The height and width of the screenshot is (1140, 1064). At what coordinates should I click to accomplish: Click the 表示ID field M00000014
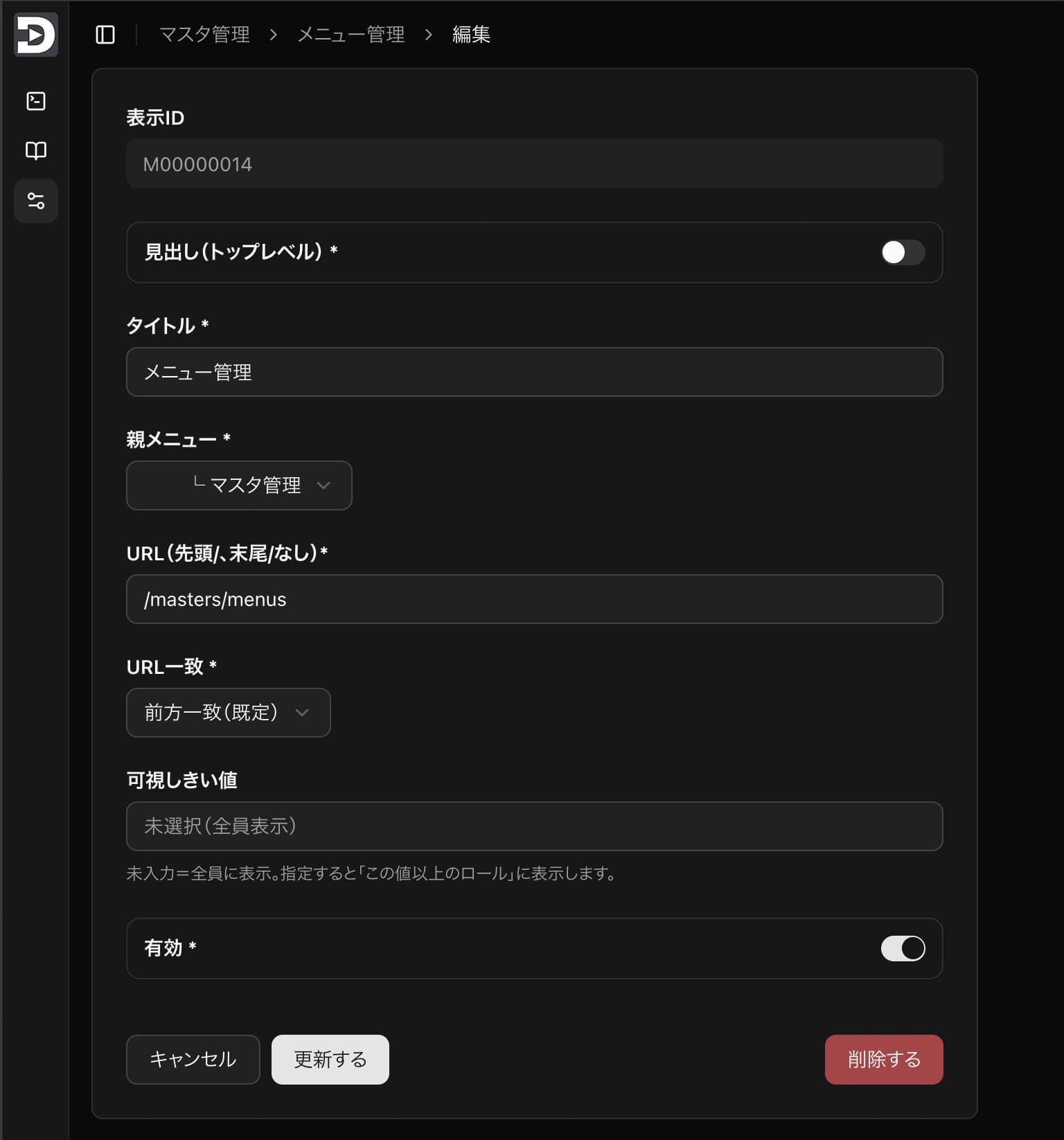click(x=534, y=163)
